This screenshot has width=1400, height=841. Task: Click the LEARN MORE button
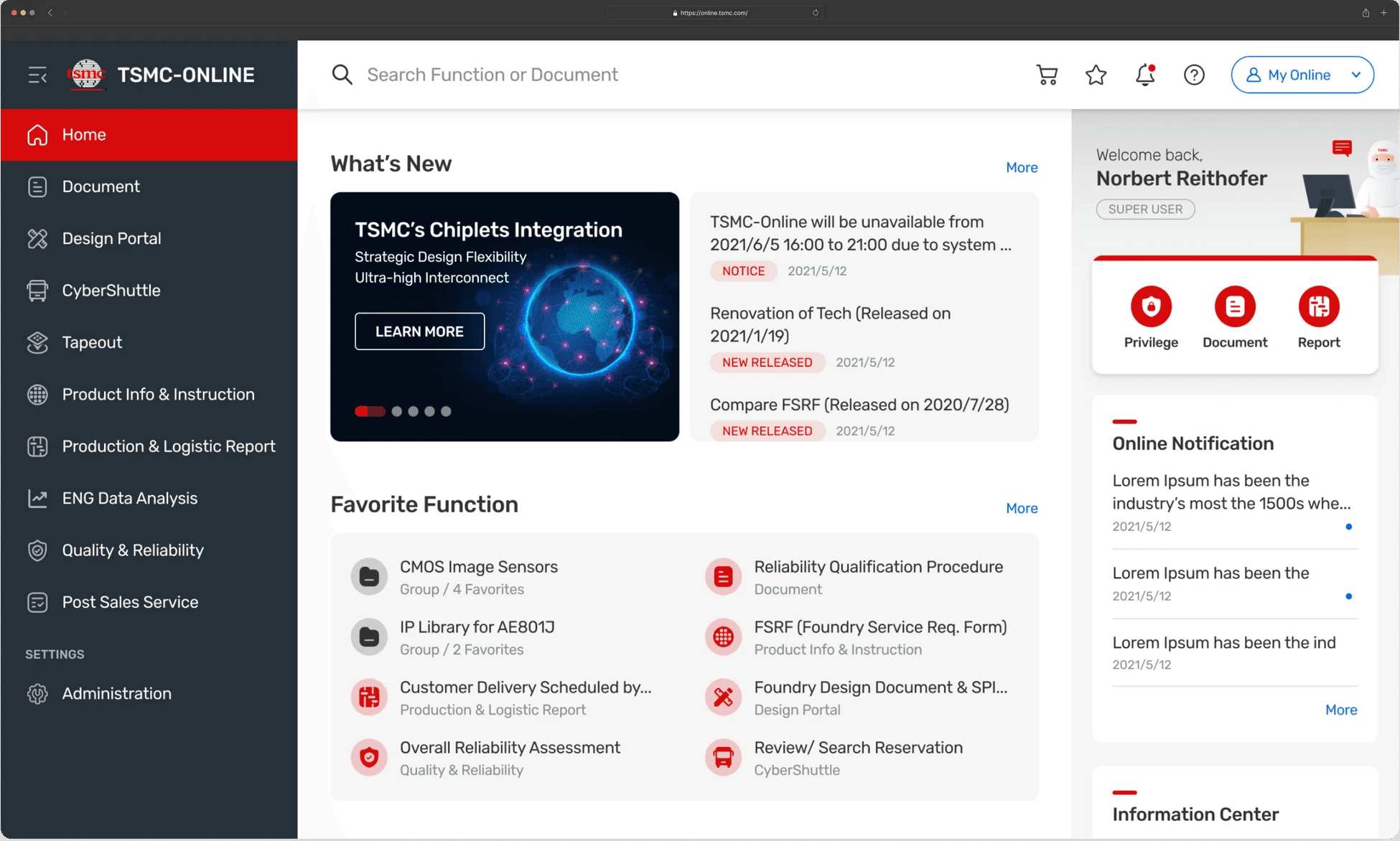tap(419, 332)
